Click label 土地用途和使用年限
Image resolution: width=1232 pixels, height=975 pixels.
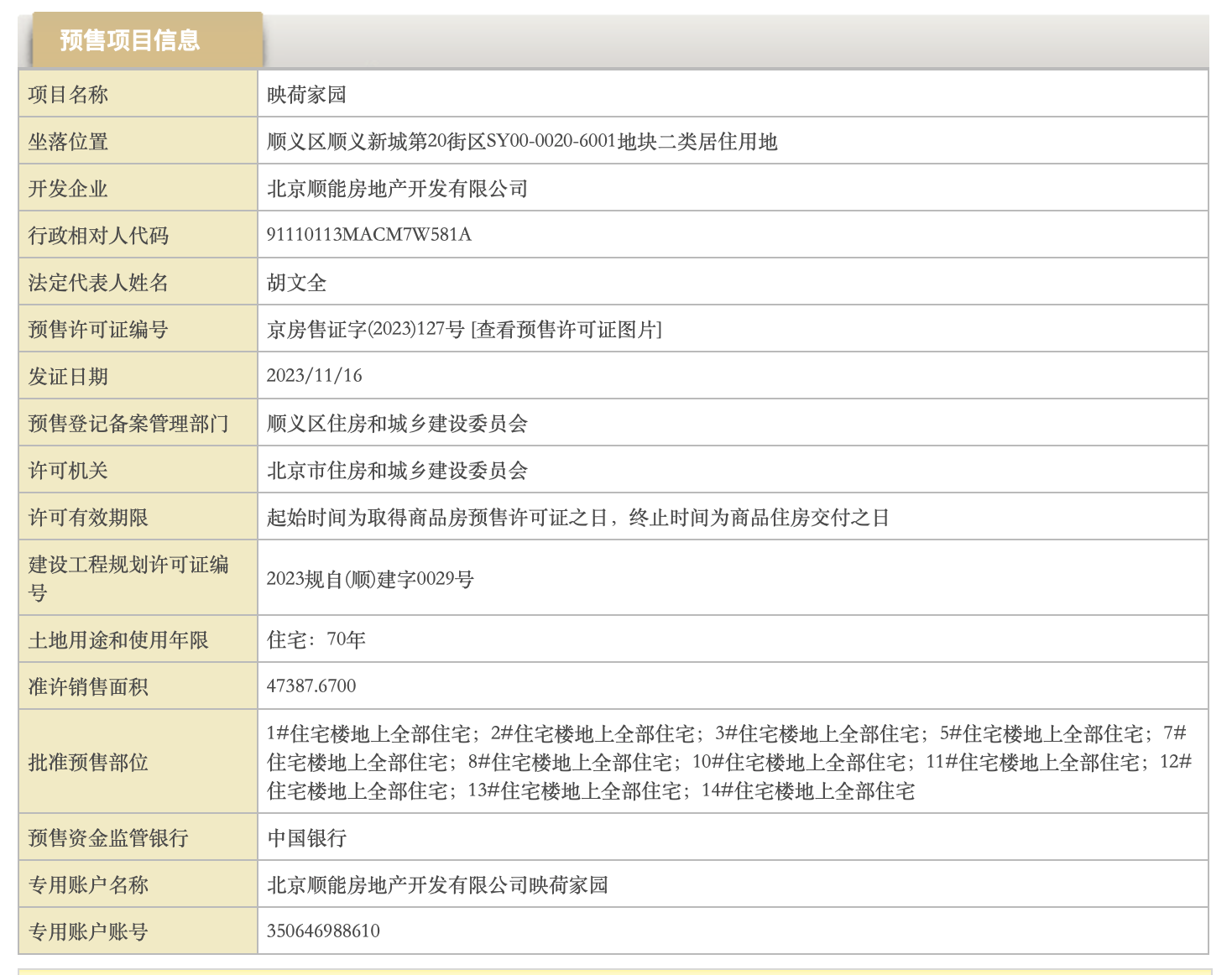(x=118, y=640)
